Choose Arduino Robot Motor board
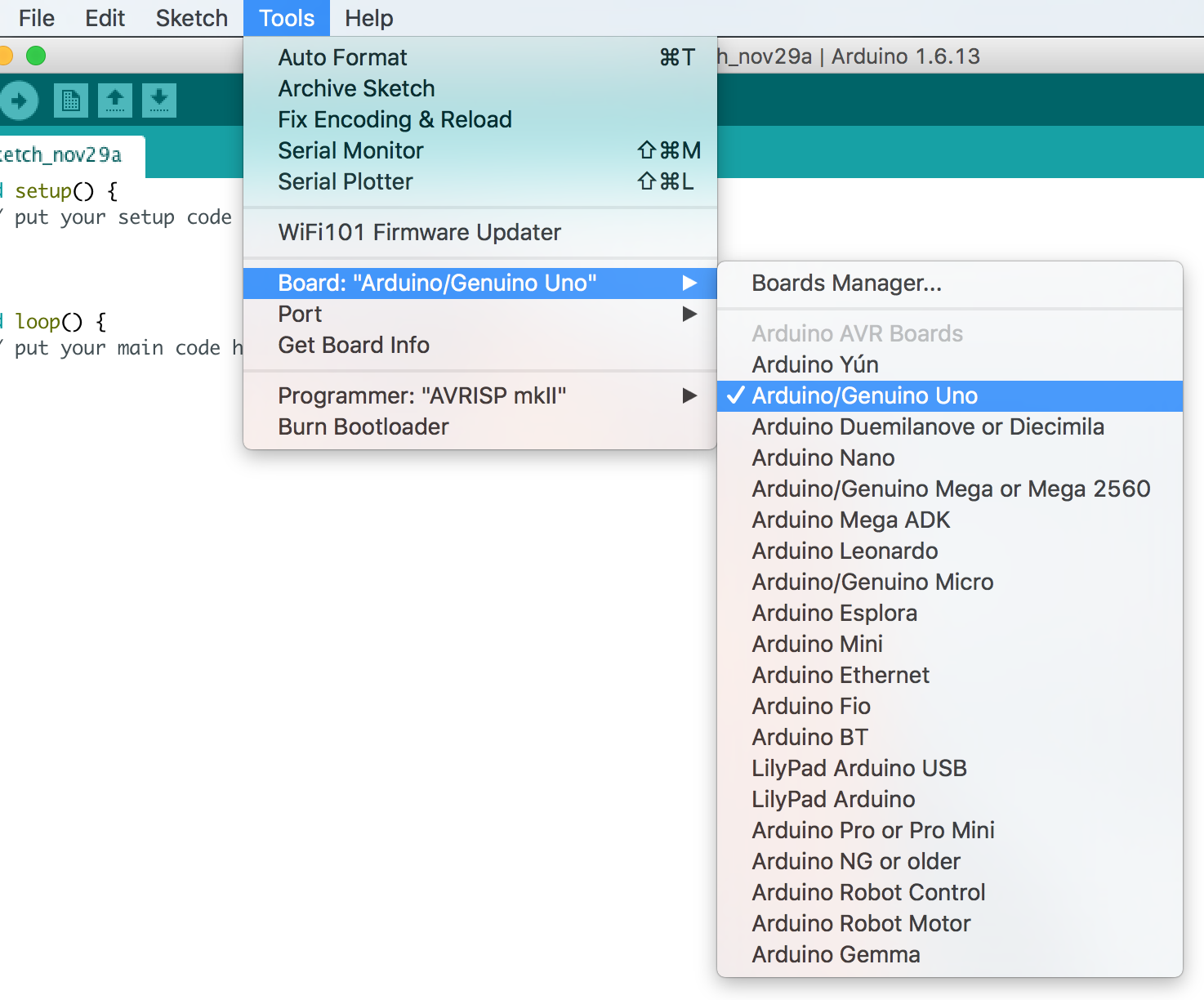The height and width of the screenshot is (1000, 1204). 950,923
